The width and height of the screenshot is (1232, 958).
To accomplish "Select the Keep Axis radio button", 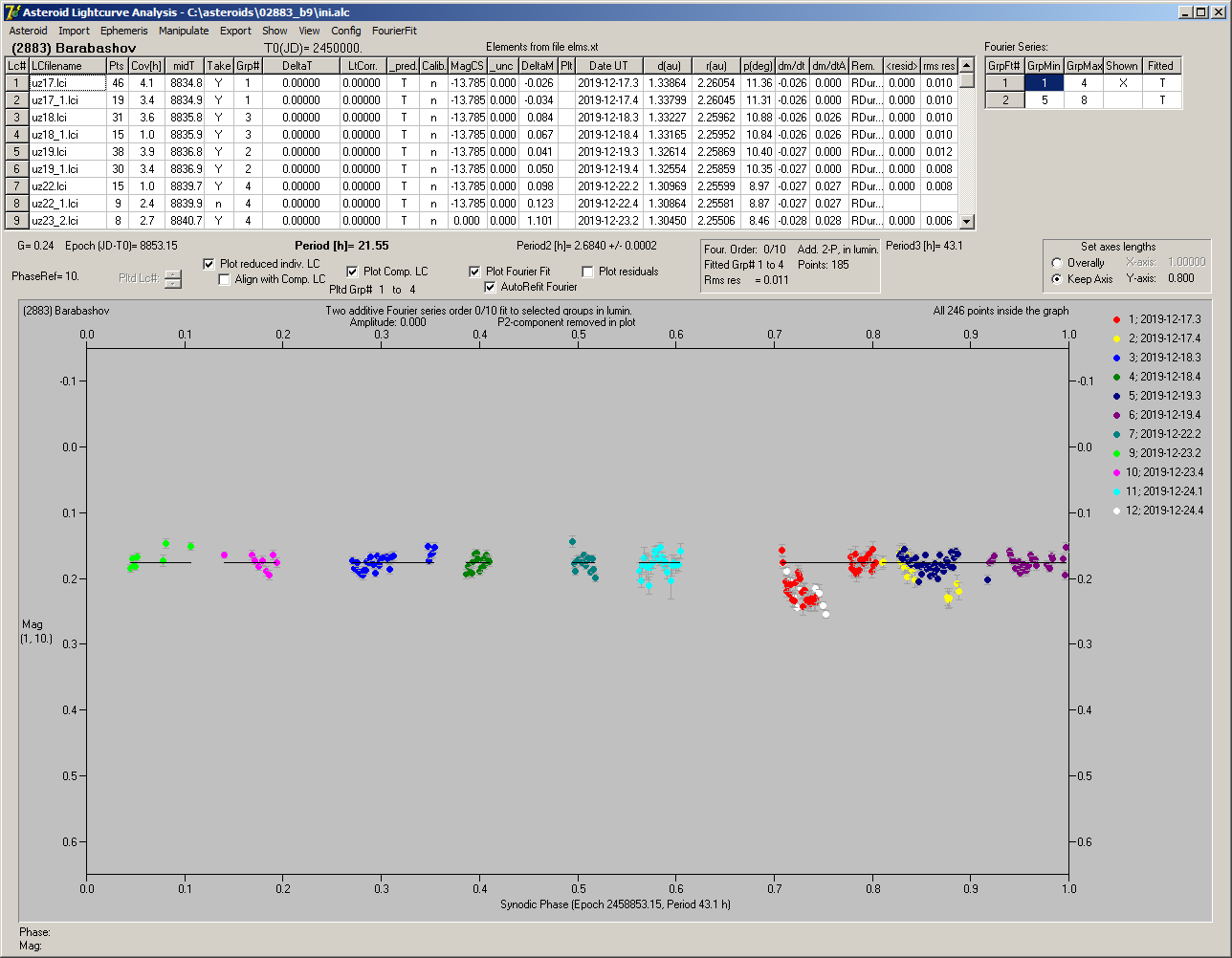I will pos(1056,279).
